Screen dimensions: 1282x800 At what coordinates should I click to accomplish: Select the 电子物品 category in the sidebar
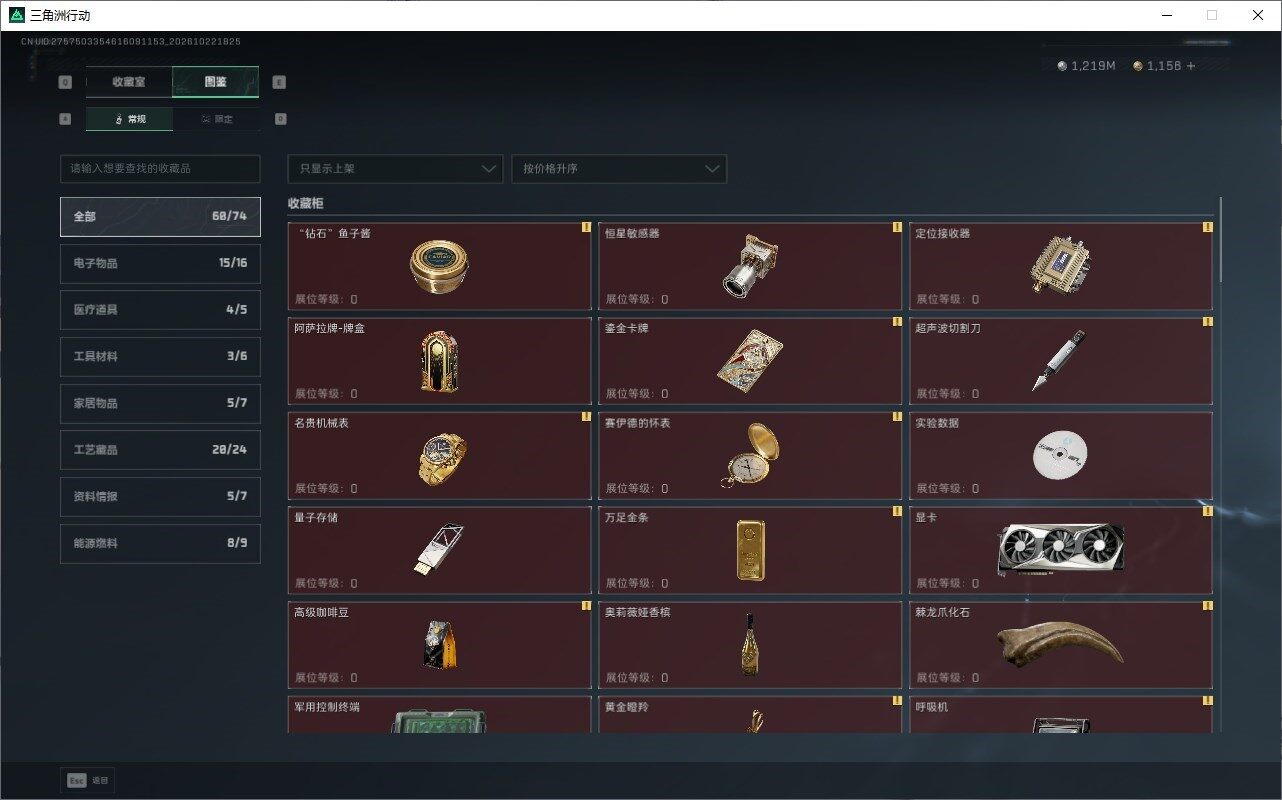(160, 263)
